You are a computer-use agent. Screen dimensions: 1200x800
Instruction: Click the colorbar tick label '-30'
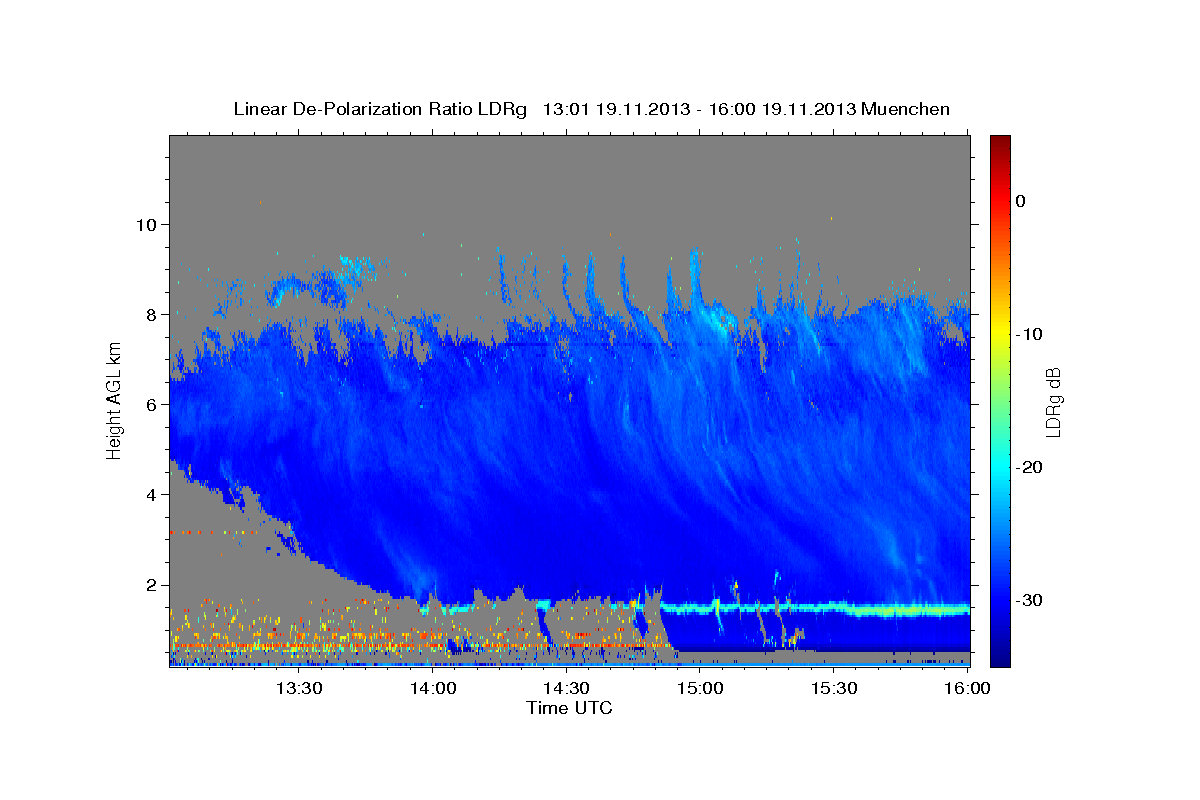pyautogui.click(x=1027, y=600)
